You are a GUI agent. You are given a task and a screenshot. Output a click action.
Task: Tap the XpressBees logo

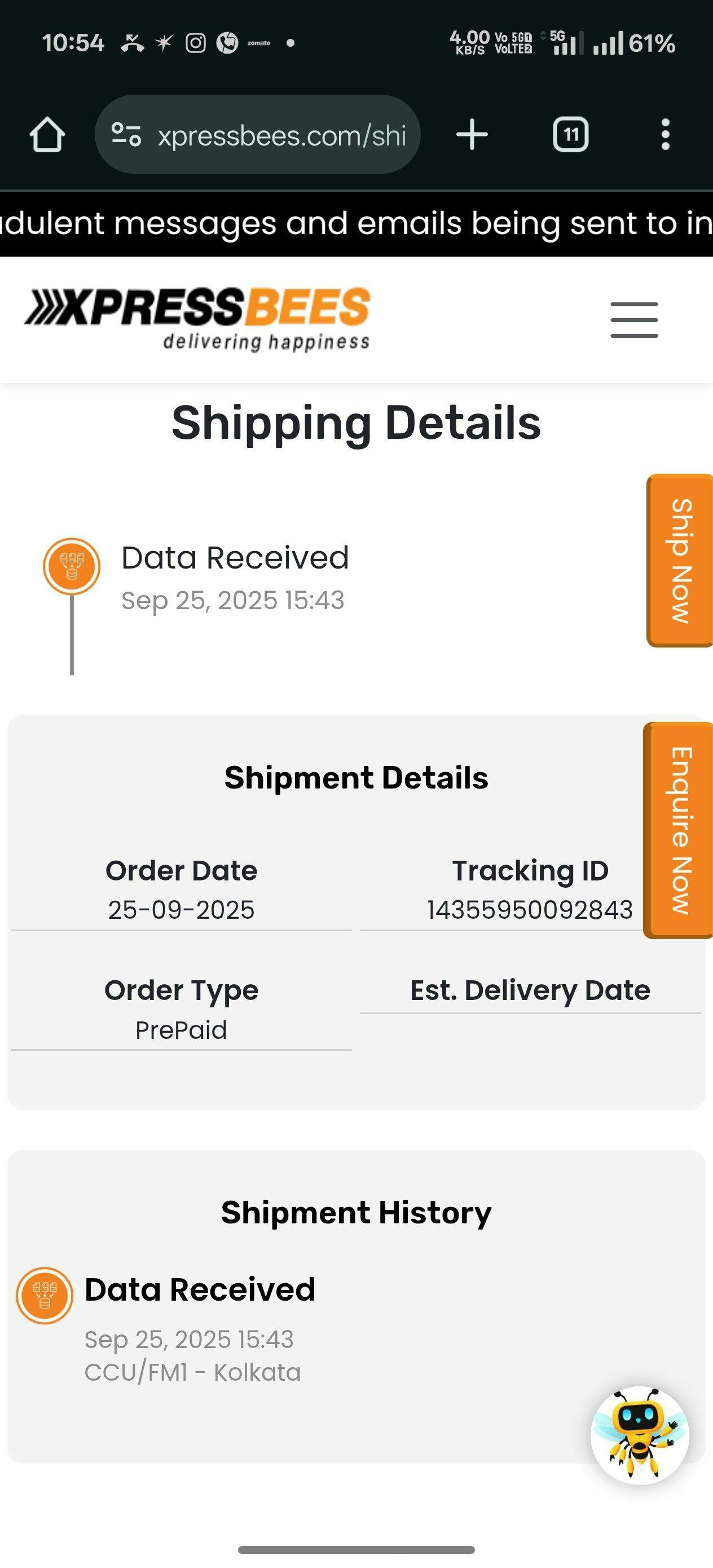coord(197,318)
